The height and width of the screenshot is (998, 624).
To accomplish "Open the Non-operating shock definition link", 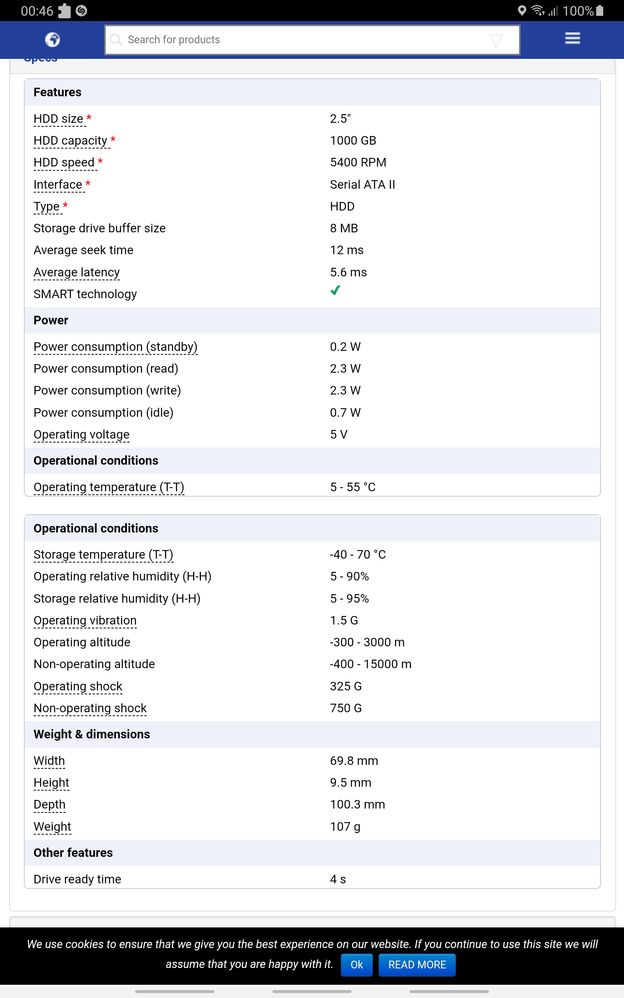I will point(90,708).
